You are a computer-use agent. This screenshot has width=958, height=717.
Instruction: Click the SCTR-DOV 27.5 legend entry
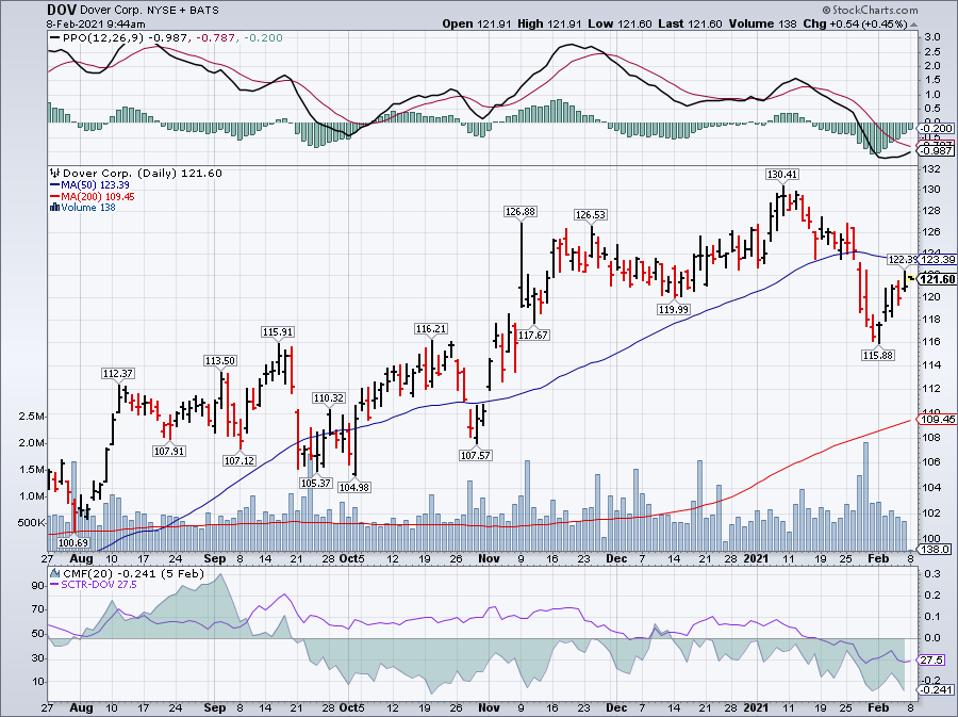tap(92, 584)
